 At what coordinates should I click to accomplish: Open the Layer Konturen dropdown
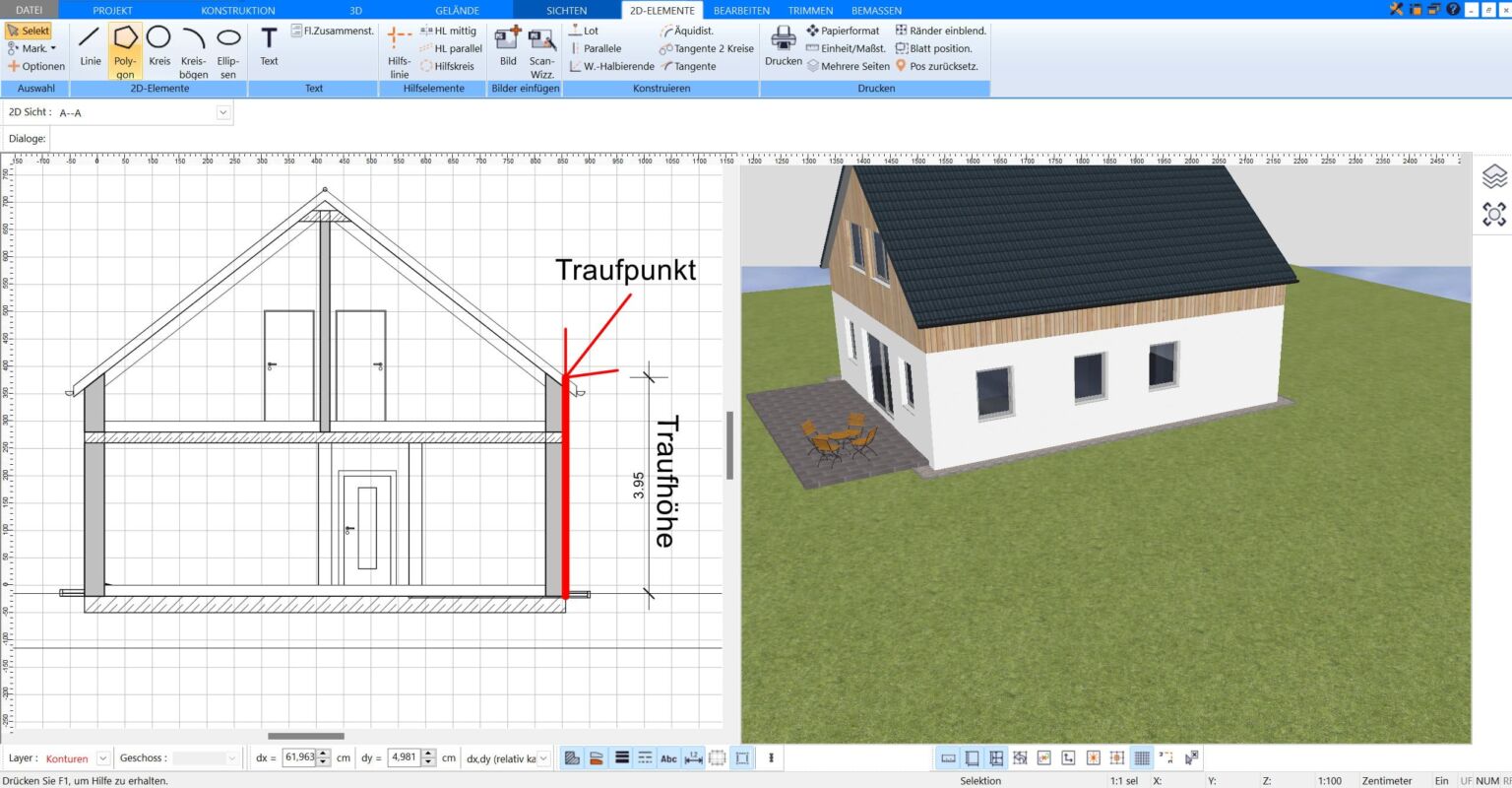(102, 758)
